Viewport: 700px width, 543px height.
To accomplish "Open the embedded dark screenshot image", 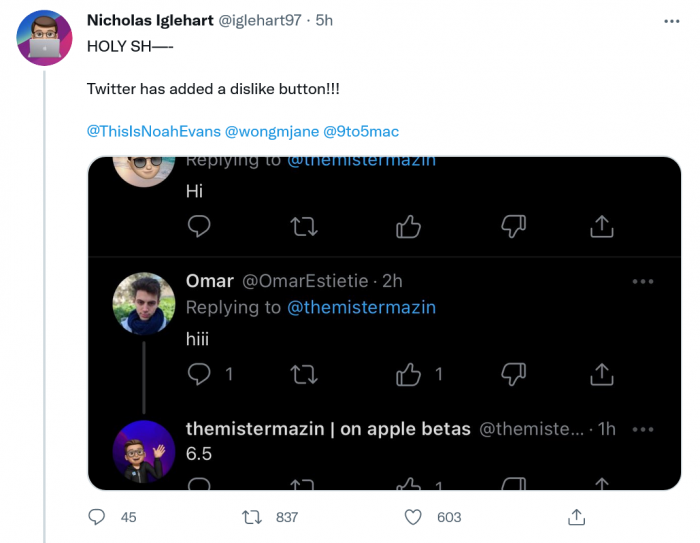I will 384,322.
